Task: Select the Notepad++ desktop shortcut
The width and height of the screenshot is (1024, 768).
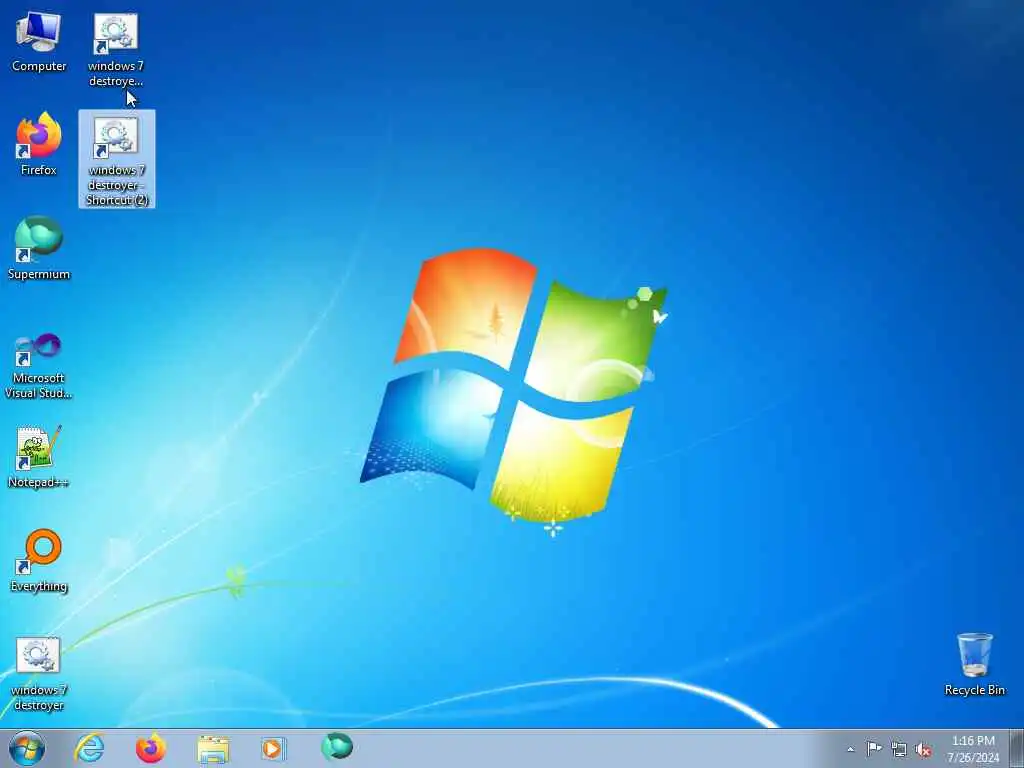Action: 39,456
